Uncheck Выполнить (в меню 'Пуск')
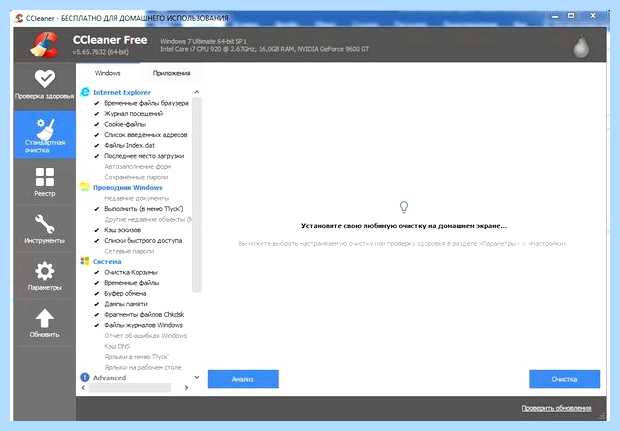This screenshot has height=431, width=620. [x=96, y=209]
